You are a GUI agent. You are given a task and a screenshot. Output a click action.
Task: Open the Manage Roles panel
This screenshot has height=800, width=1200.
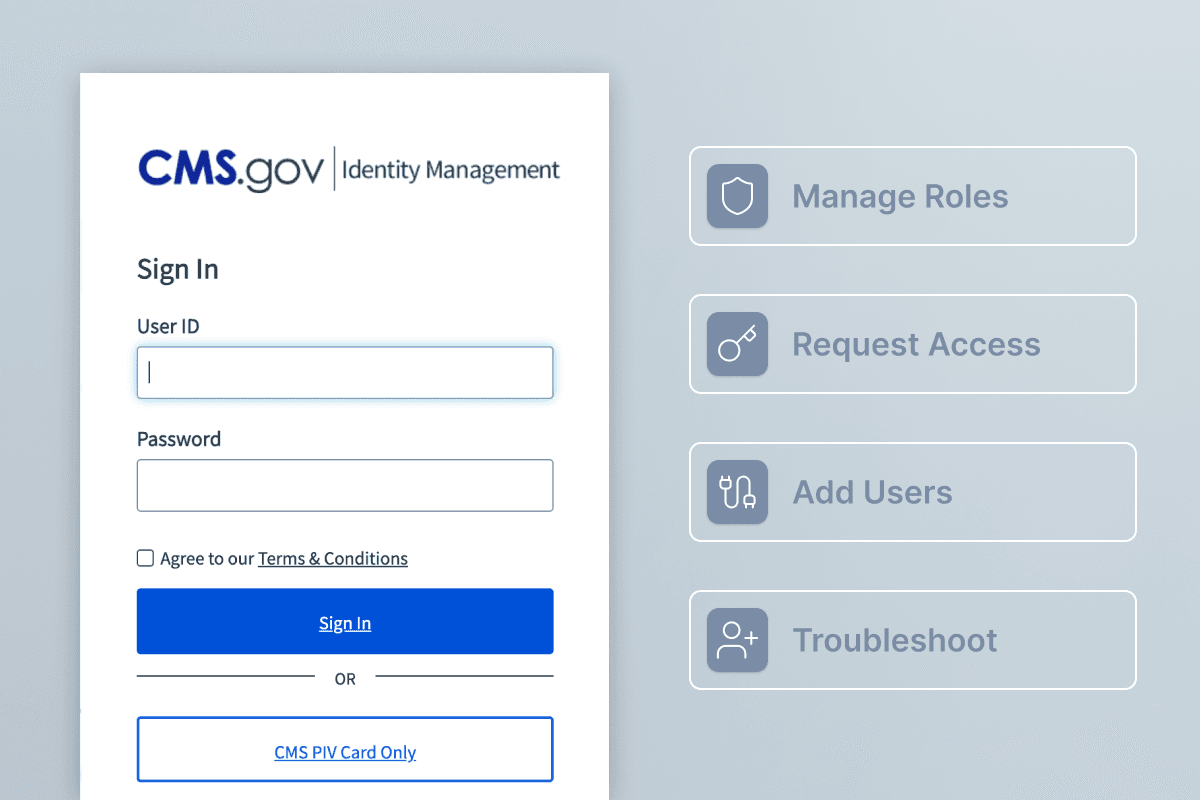pos(912,196)
